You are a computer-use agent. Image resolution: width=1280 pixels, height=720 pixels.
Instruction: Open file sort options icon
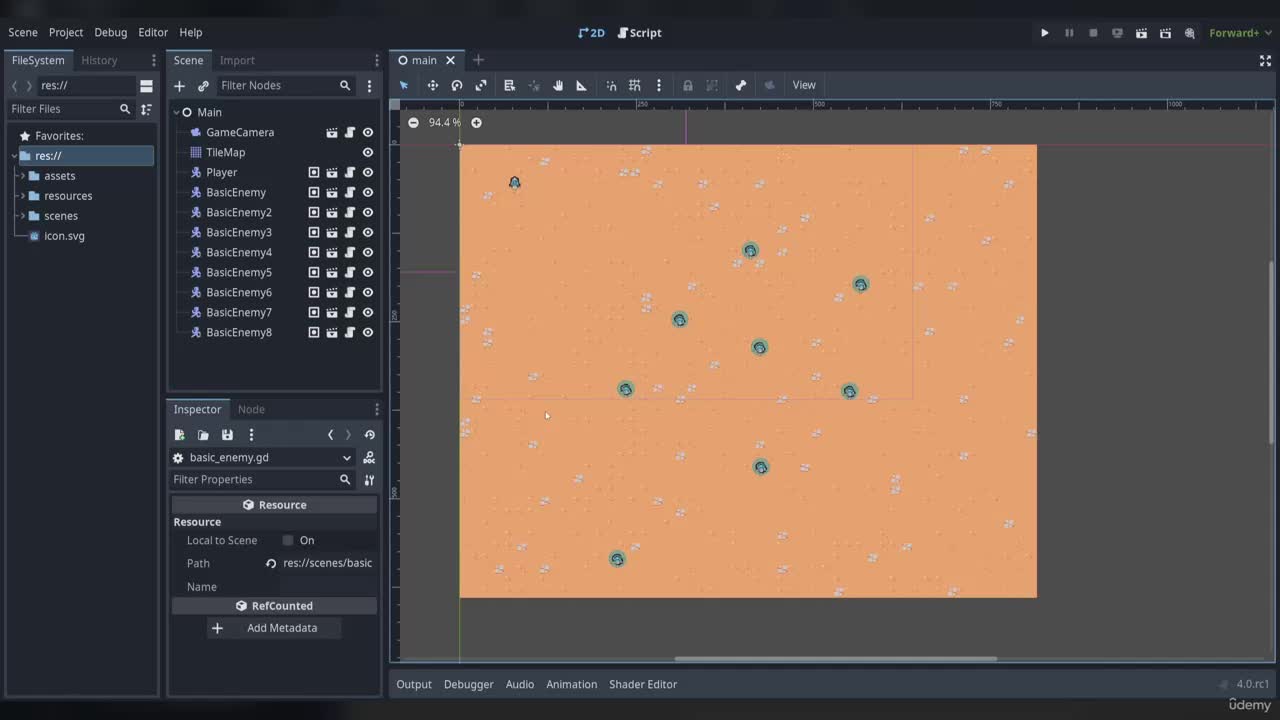coord(146,109)
